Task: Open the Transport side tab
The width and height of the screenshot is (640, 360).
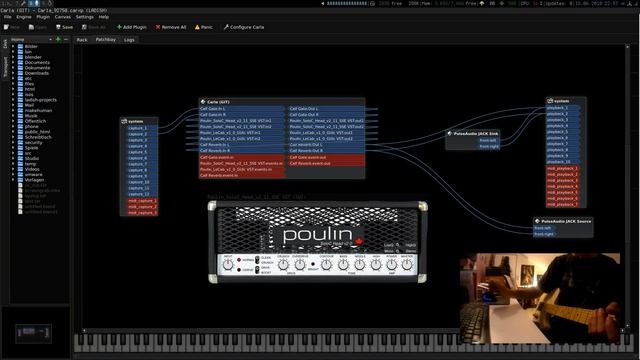Action: click(x=5, y=67)
